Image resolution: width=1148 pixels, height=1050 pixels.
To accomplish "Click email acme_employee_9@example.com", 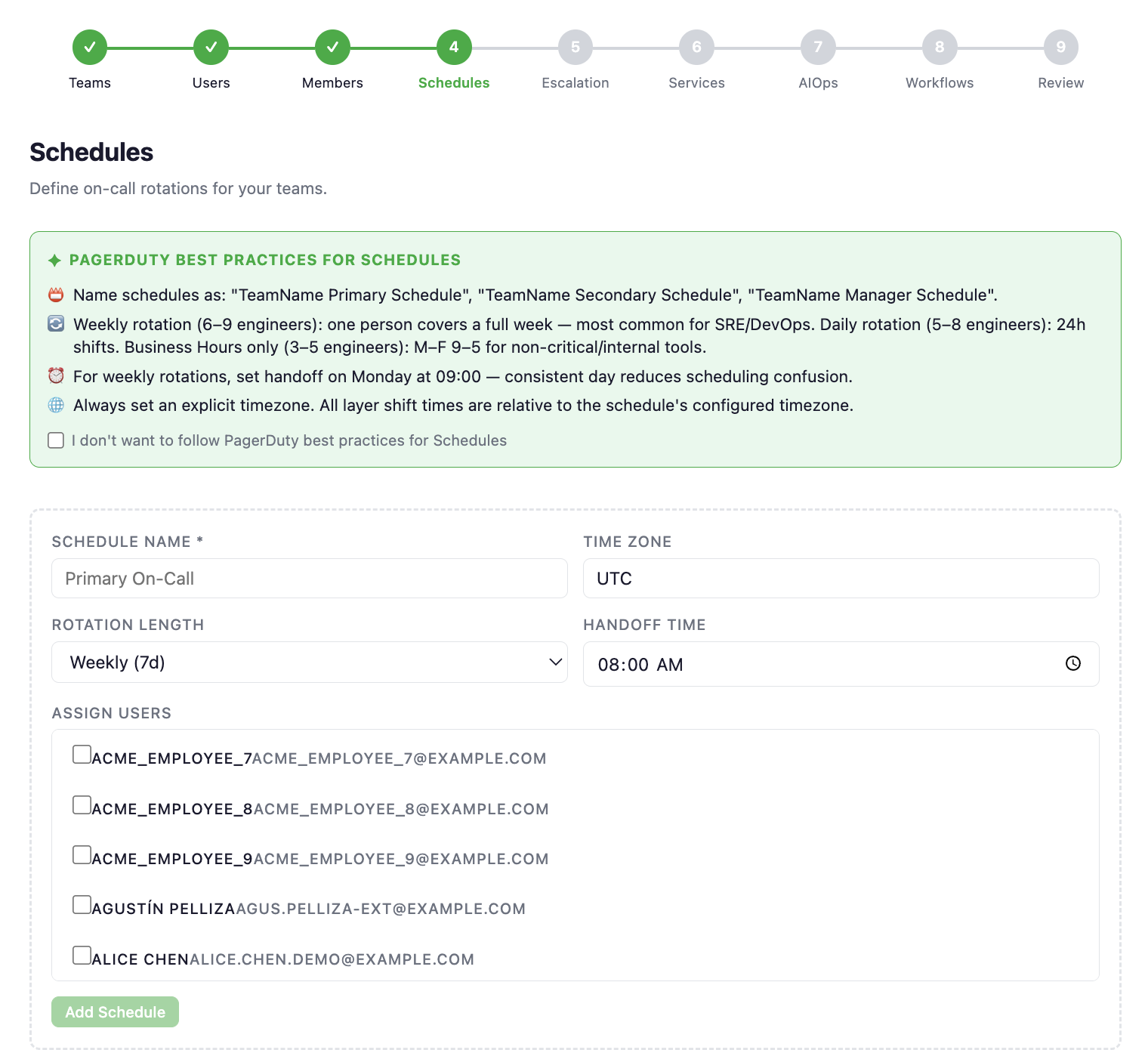I will click(401, 859).
